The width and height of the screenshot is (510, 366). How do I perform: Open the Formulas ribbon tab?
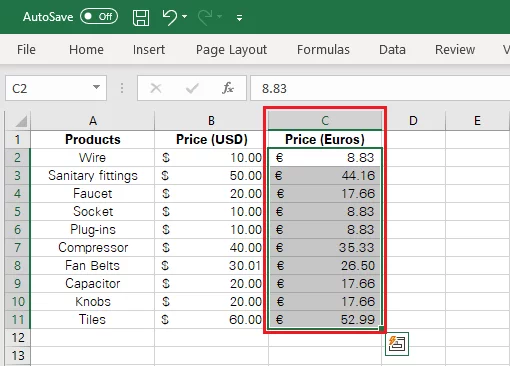coord(323,50)
